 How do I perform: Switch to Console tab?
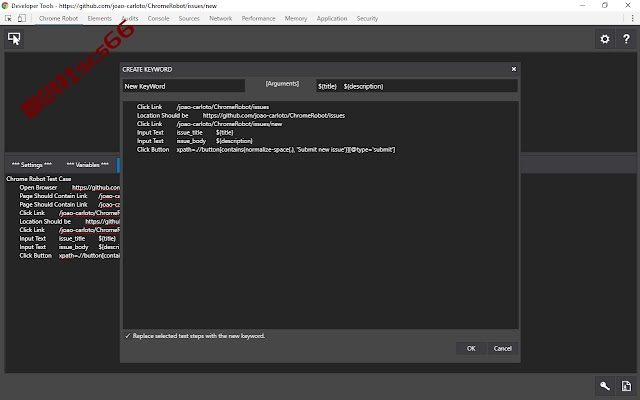158,18
